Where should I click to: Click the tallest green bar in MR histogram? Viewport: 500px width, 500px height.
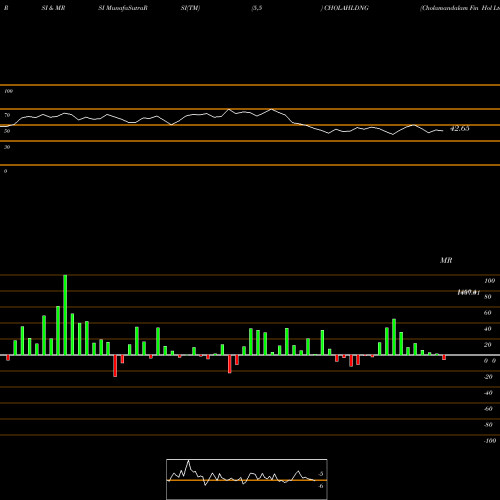65,315
